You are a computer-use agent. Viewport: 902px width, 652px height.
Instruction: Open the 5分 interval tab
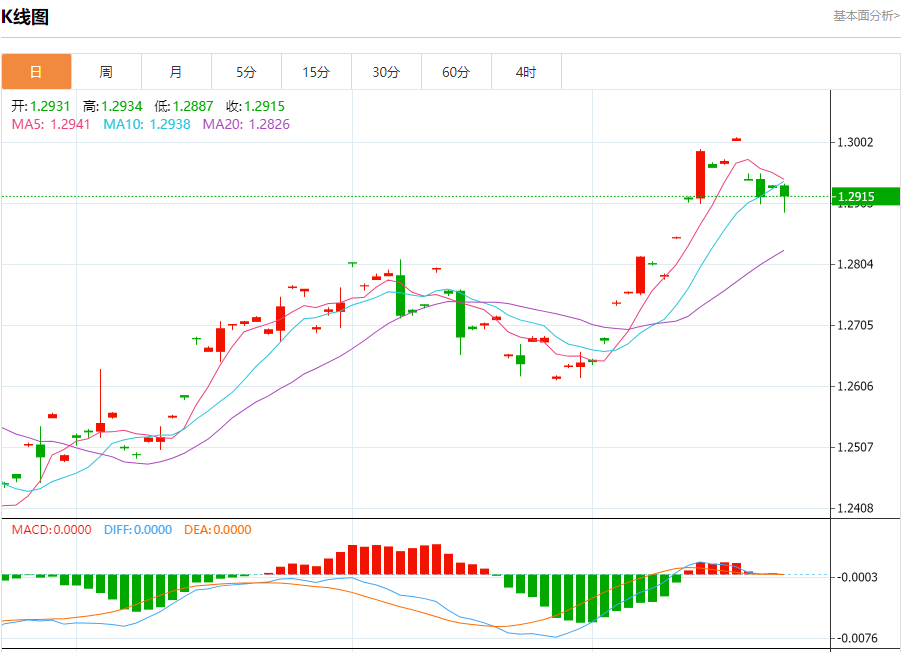(246, 72)
